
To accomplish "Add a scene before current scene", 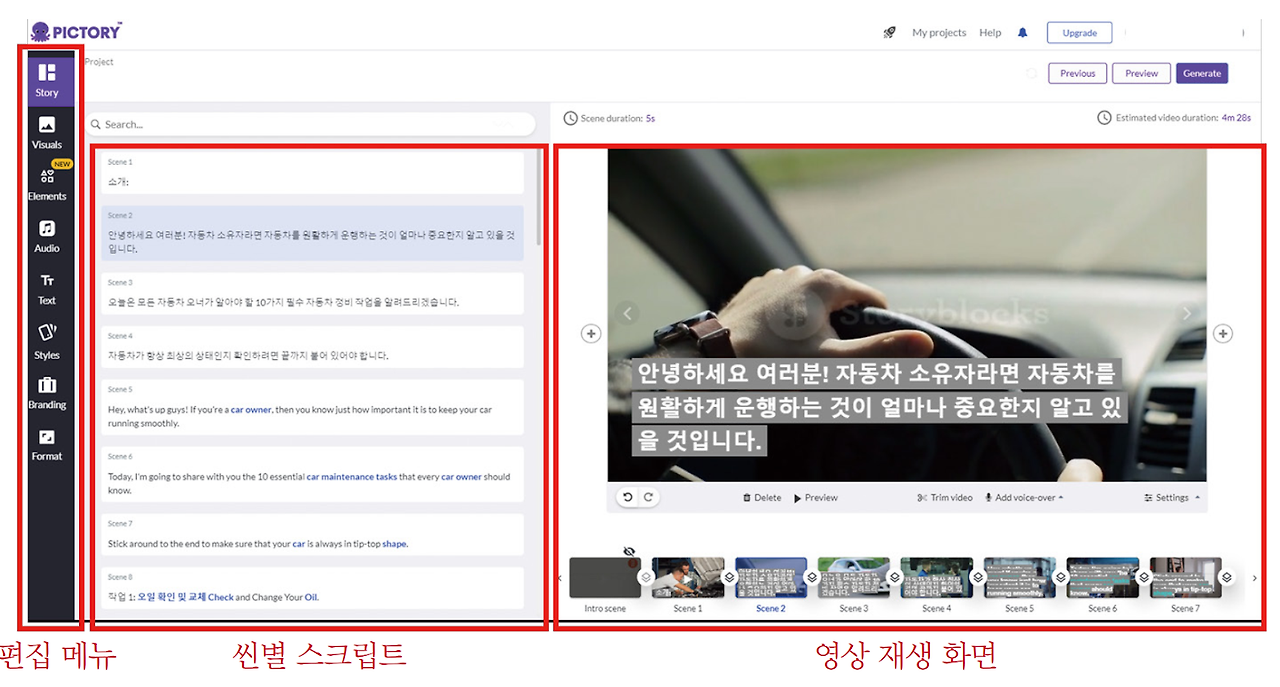I will pyautogui.click(x=591, y=334).
